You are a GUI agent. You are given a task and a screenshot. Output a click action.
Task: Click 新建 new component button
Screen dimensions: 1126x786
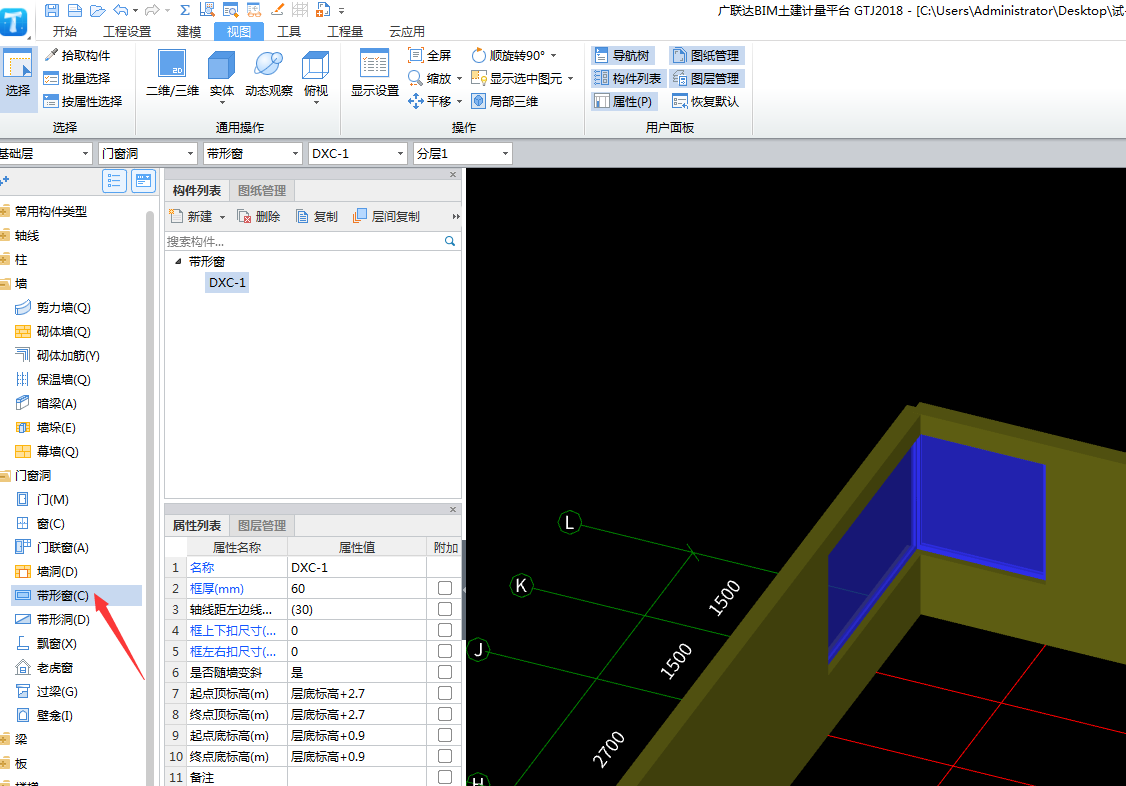tap(191, 217)
